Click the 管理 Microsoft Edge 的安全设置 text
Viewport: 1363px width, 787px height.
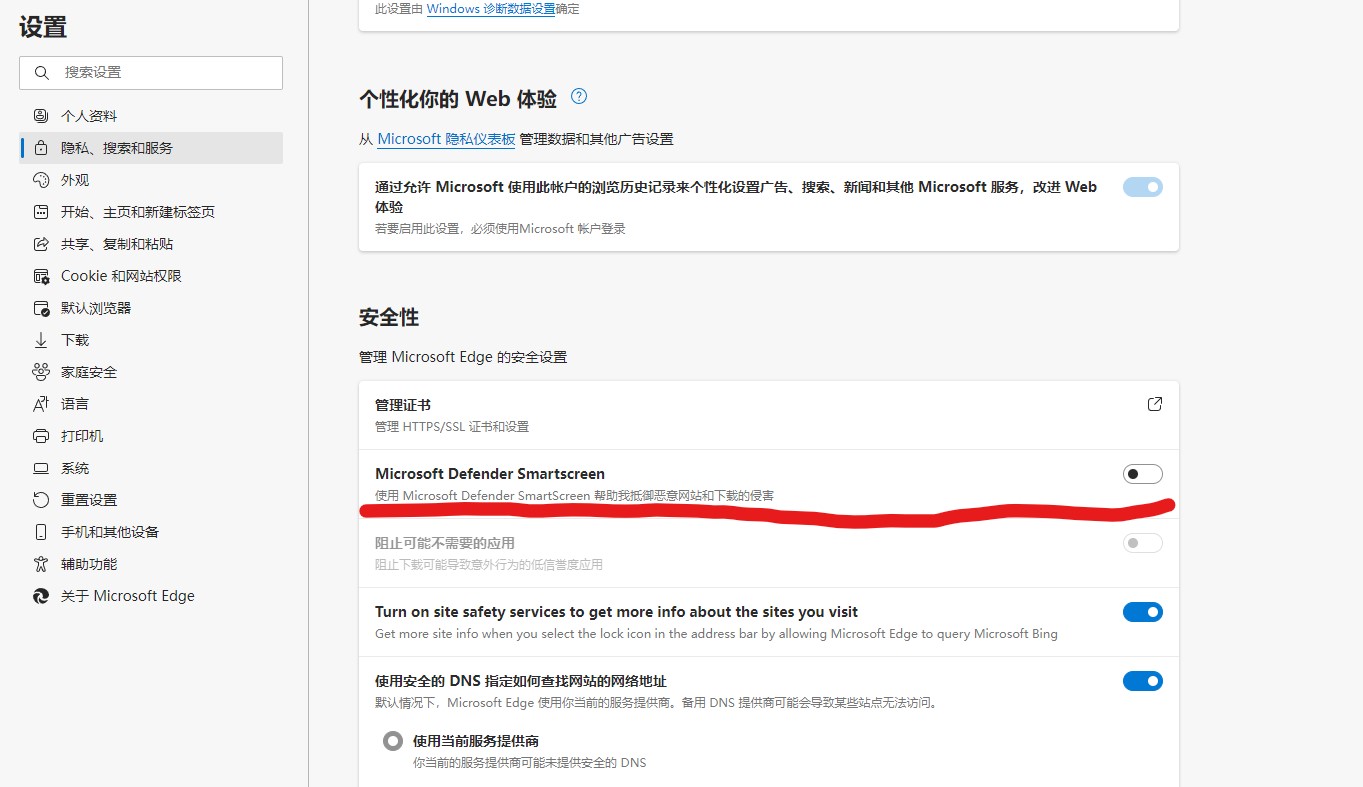pyautogui.click(x=463, y=357)
